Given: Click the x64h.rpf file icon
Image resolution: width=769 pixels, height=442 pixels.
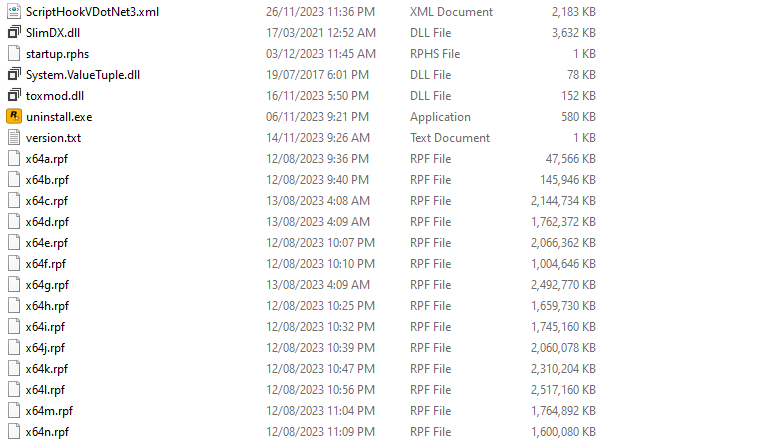Looking at the screenshot, I should pos(14,306).
